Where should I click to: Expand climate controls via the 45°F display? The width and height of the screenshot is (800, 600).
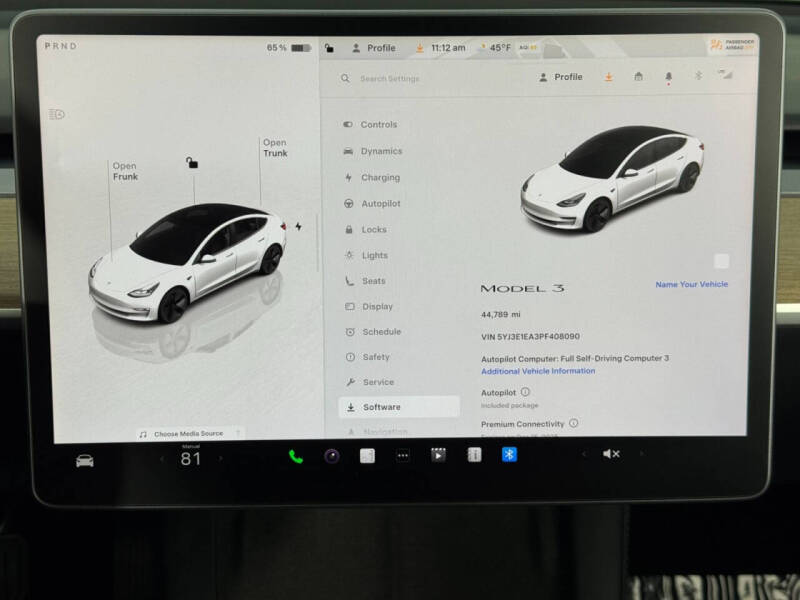click(x=497, y=47)
